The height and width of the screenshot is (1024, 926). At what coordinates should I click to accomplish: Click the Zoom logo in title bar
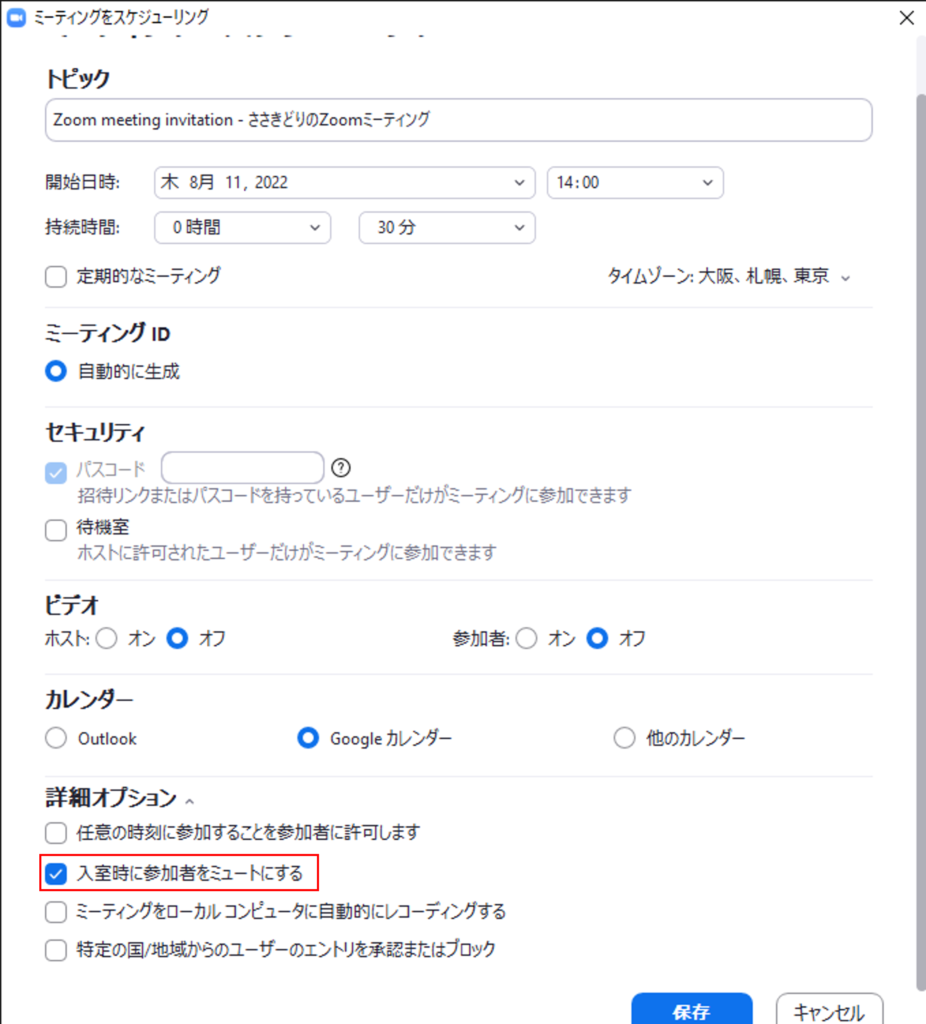point(15,17)
